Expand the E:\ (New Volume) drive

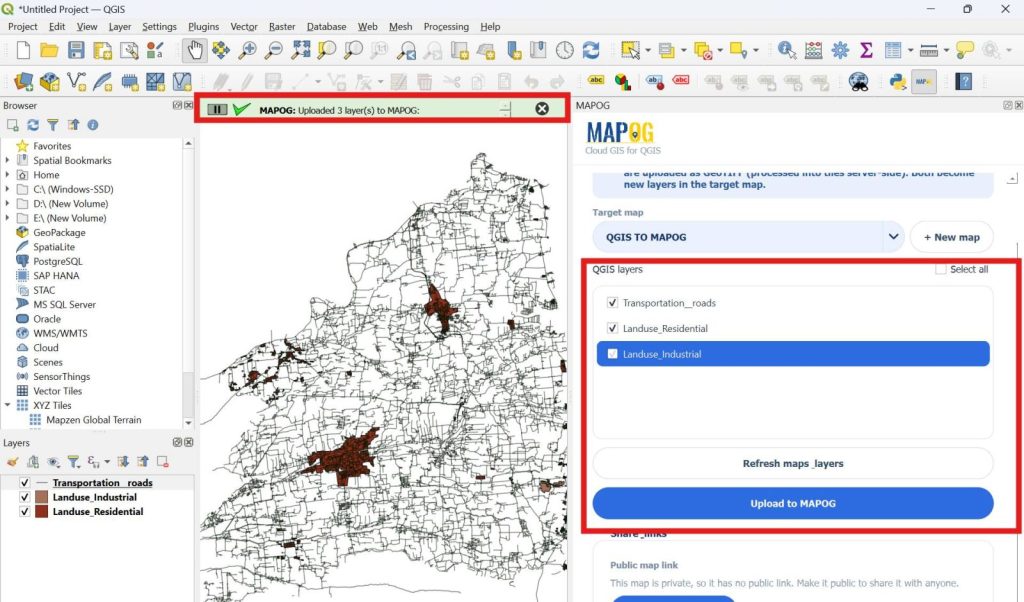pyautogui.click(x=7, y=217)
